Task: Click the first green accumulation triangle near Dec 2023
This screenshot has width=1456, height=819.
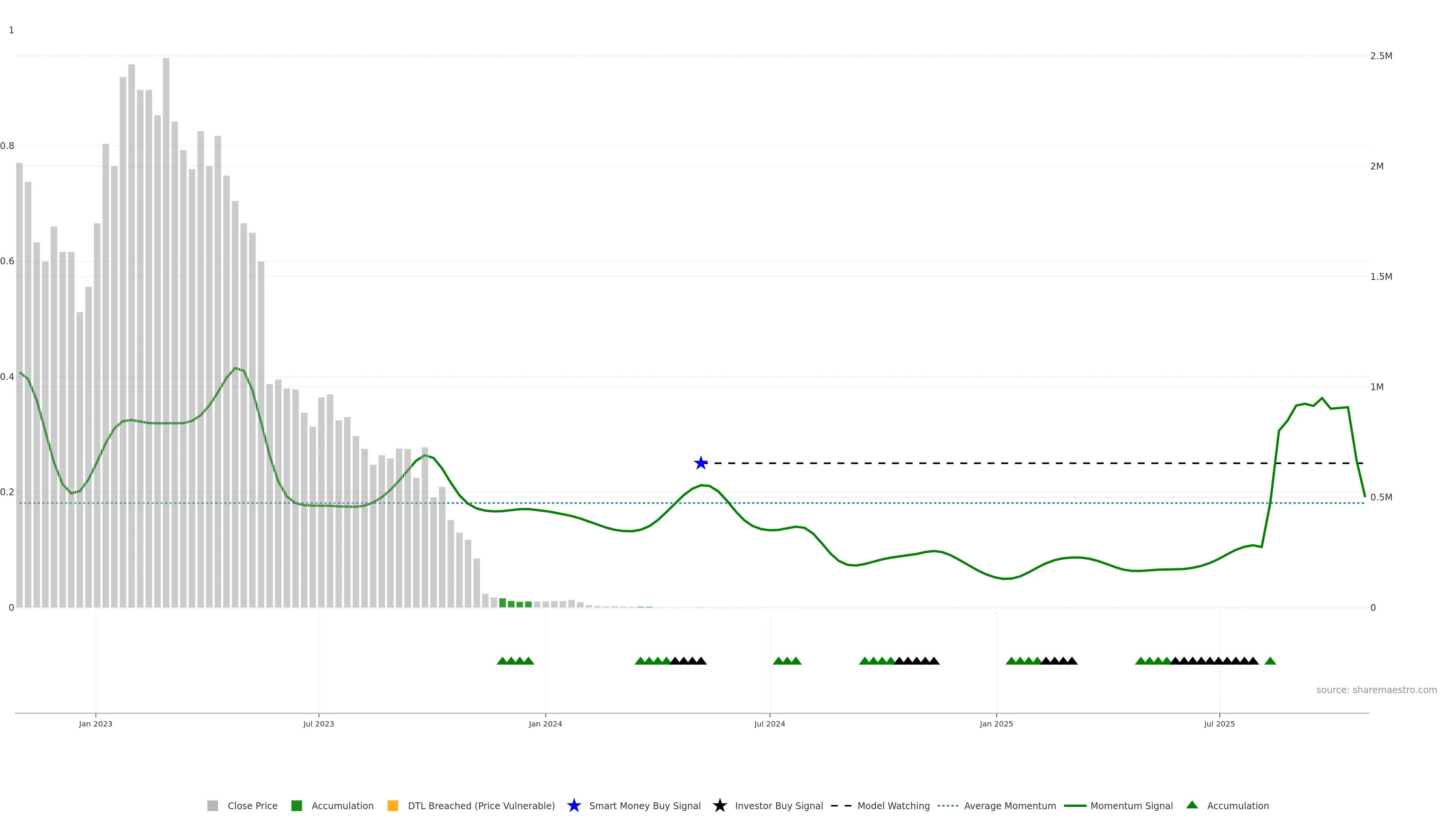Action: (502, 661)
